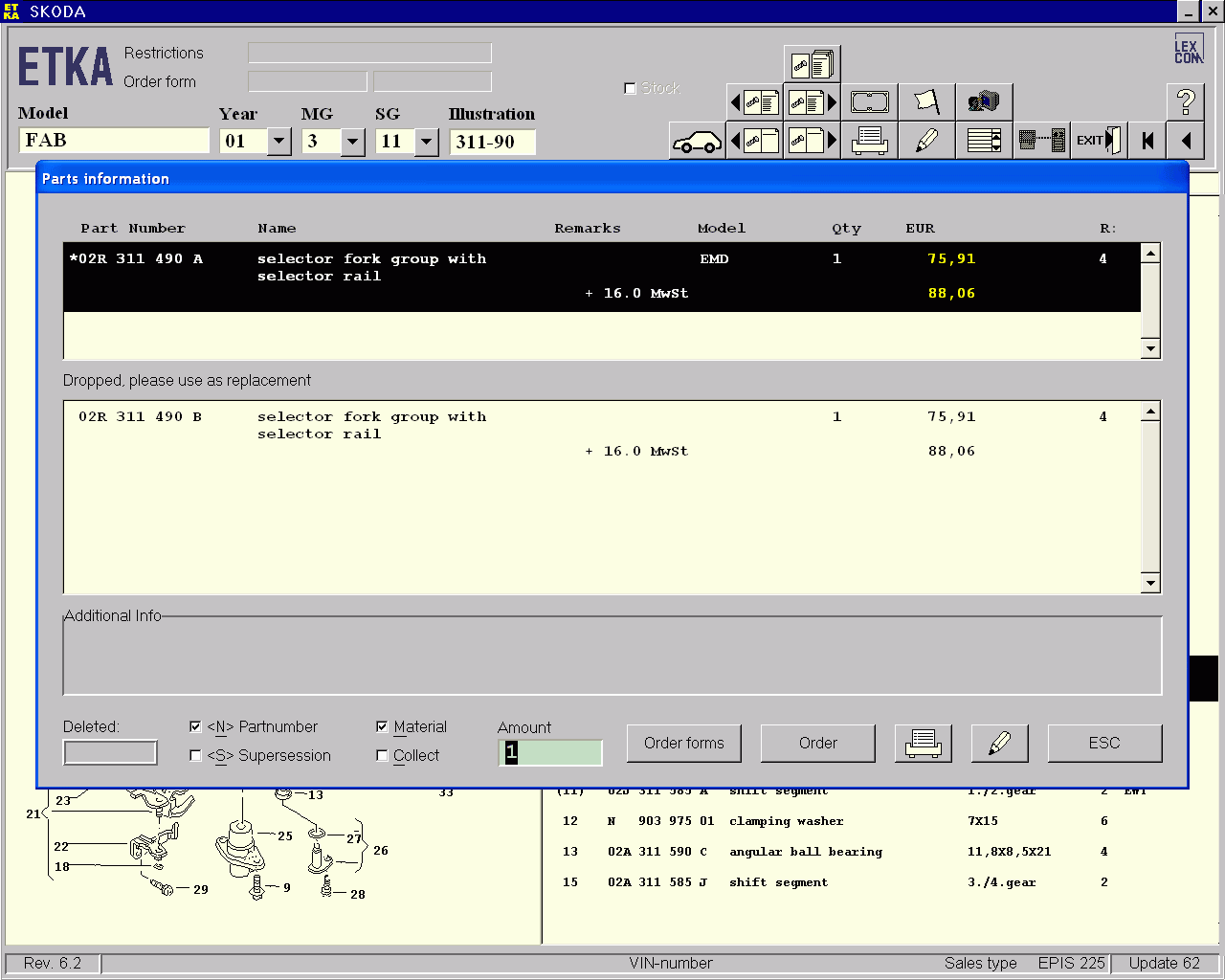
Task: Click the Illustration field 311-90
Action: coord(492,142)
